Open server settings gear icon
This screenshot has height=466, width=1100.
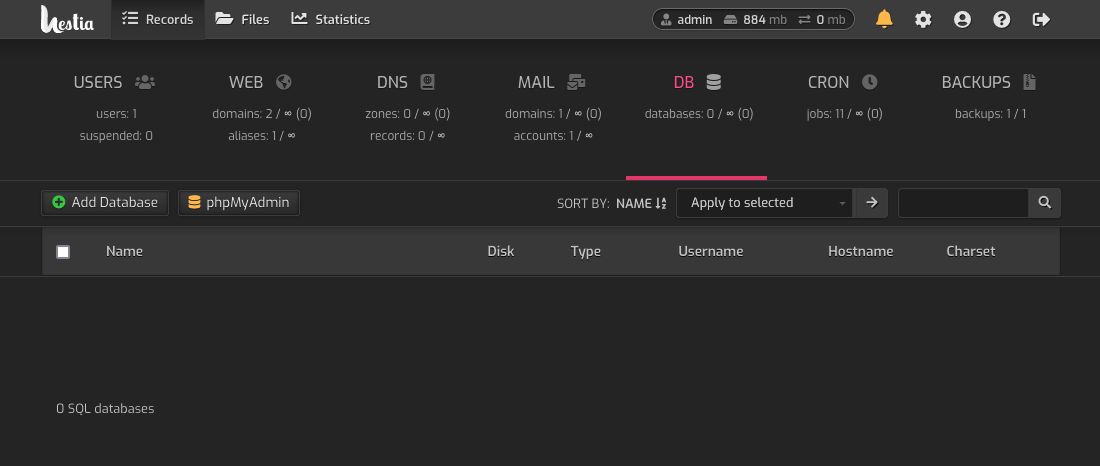pos(923,19)
